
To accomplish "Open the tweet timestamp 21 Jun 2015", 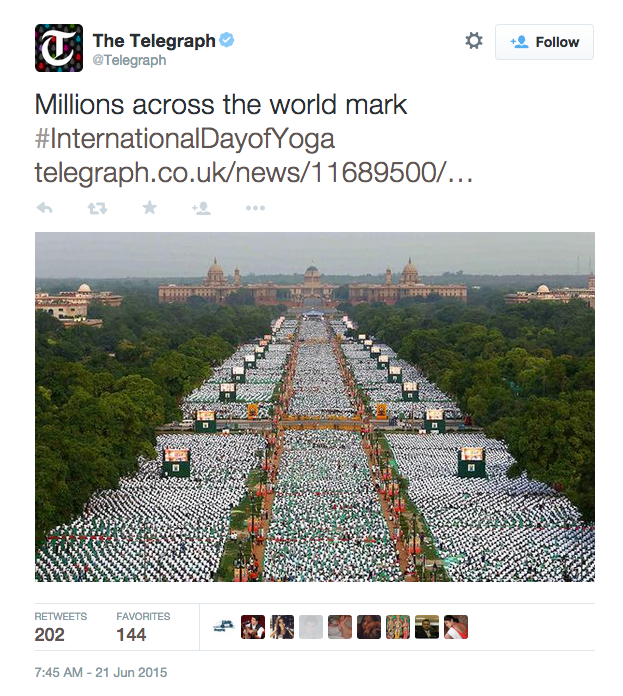I will (x=101, y=672).
